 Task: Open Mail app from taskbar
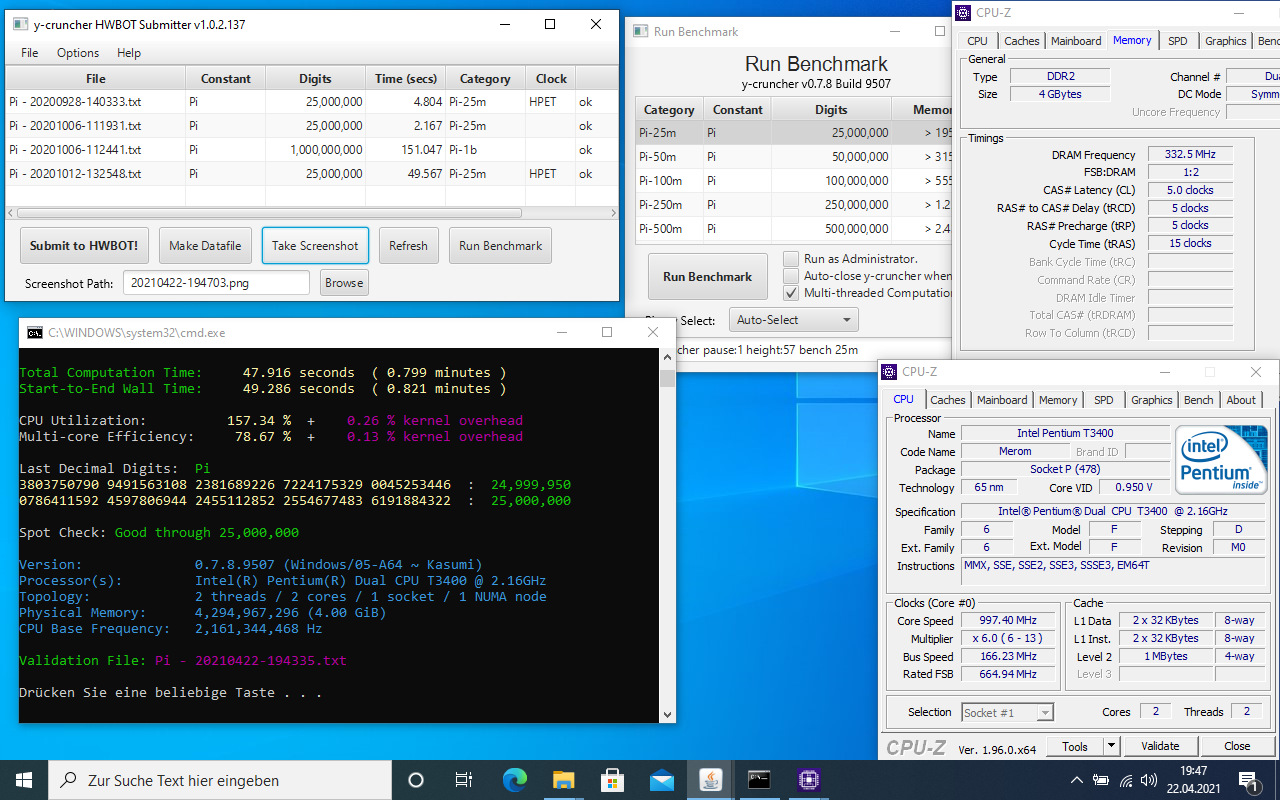661,780
